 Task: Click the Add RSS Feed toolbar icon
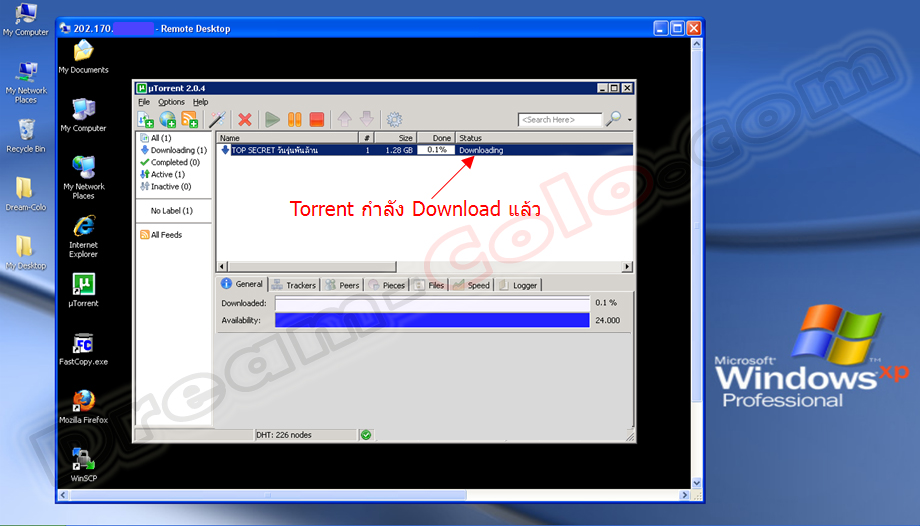(x=190, y=119)
